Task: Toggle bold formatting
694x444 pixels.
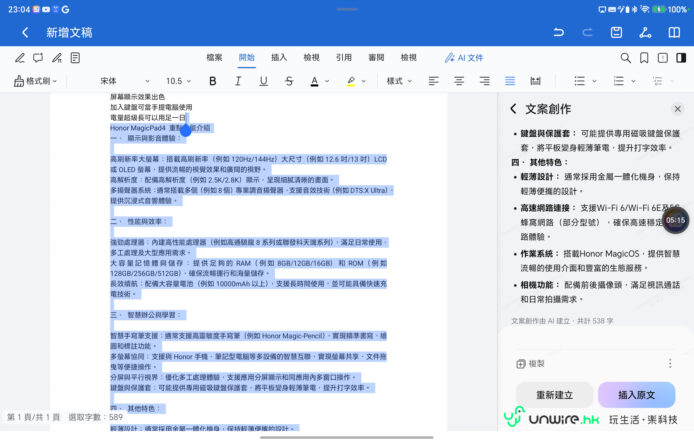Action: coord(212,81)
